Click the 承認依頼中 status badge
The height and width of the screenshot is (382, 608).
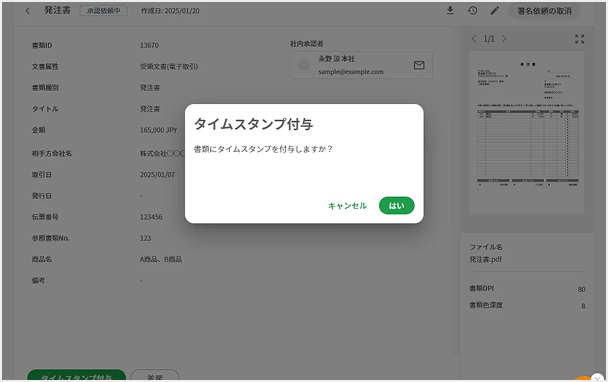[x=104, y=11]
